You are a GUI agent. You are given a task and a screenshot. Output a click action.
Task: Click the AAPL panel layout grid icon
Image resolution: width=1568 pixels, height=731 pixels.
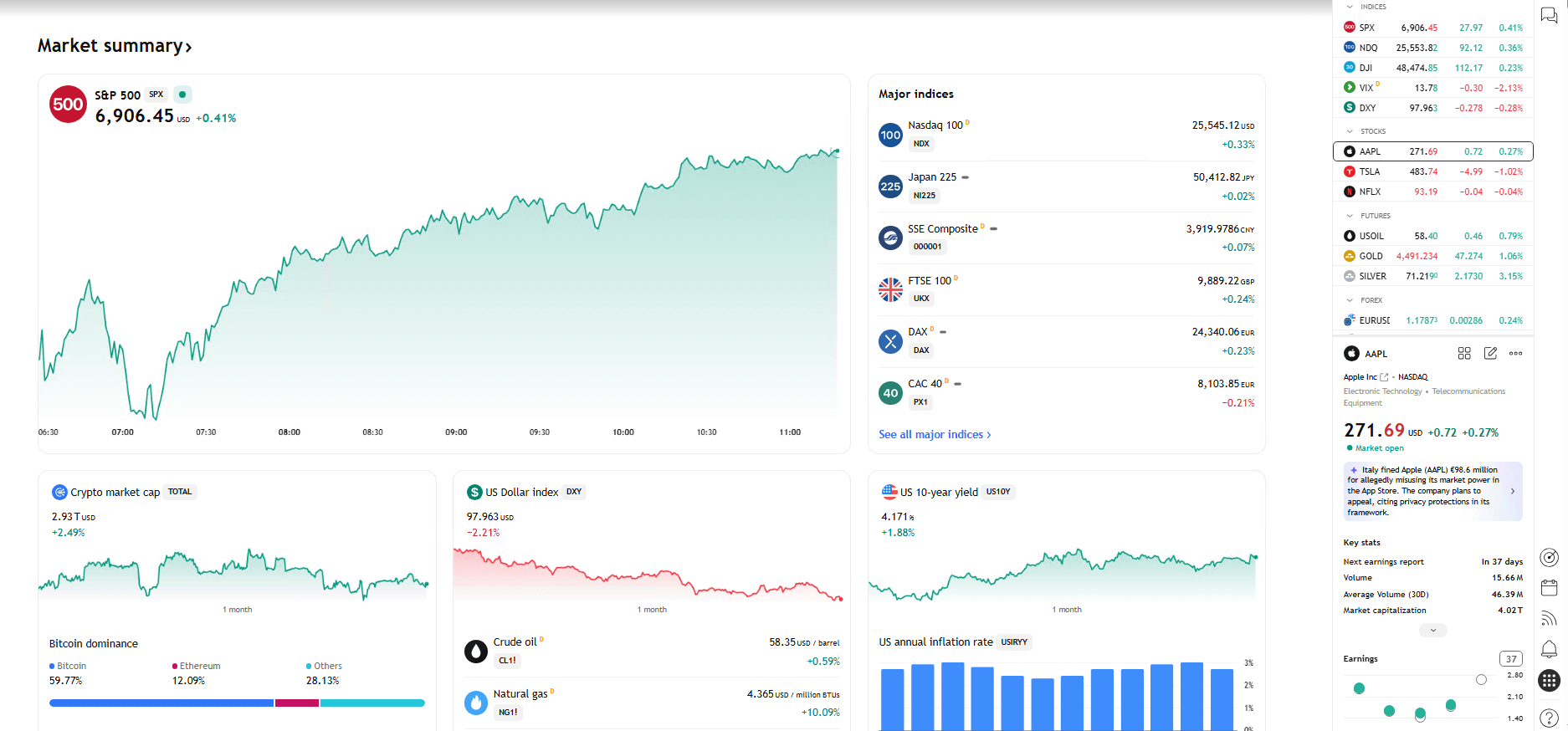(1463, 354)
